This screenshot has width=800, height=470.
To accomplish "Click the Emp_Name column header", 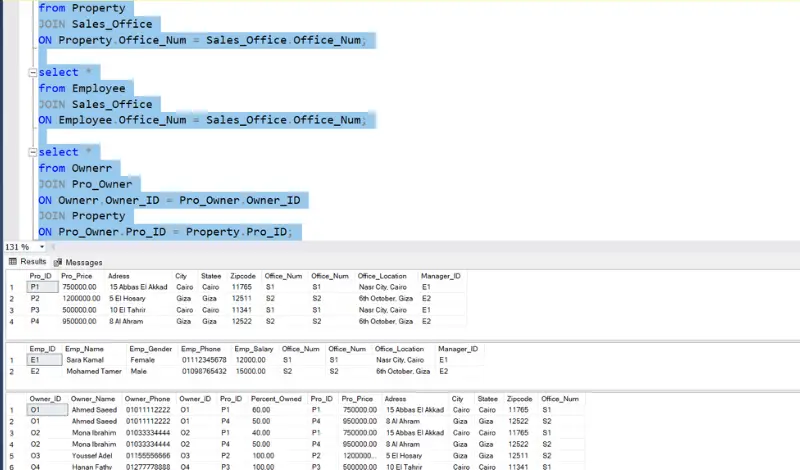I will (84, 349).
